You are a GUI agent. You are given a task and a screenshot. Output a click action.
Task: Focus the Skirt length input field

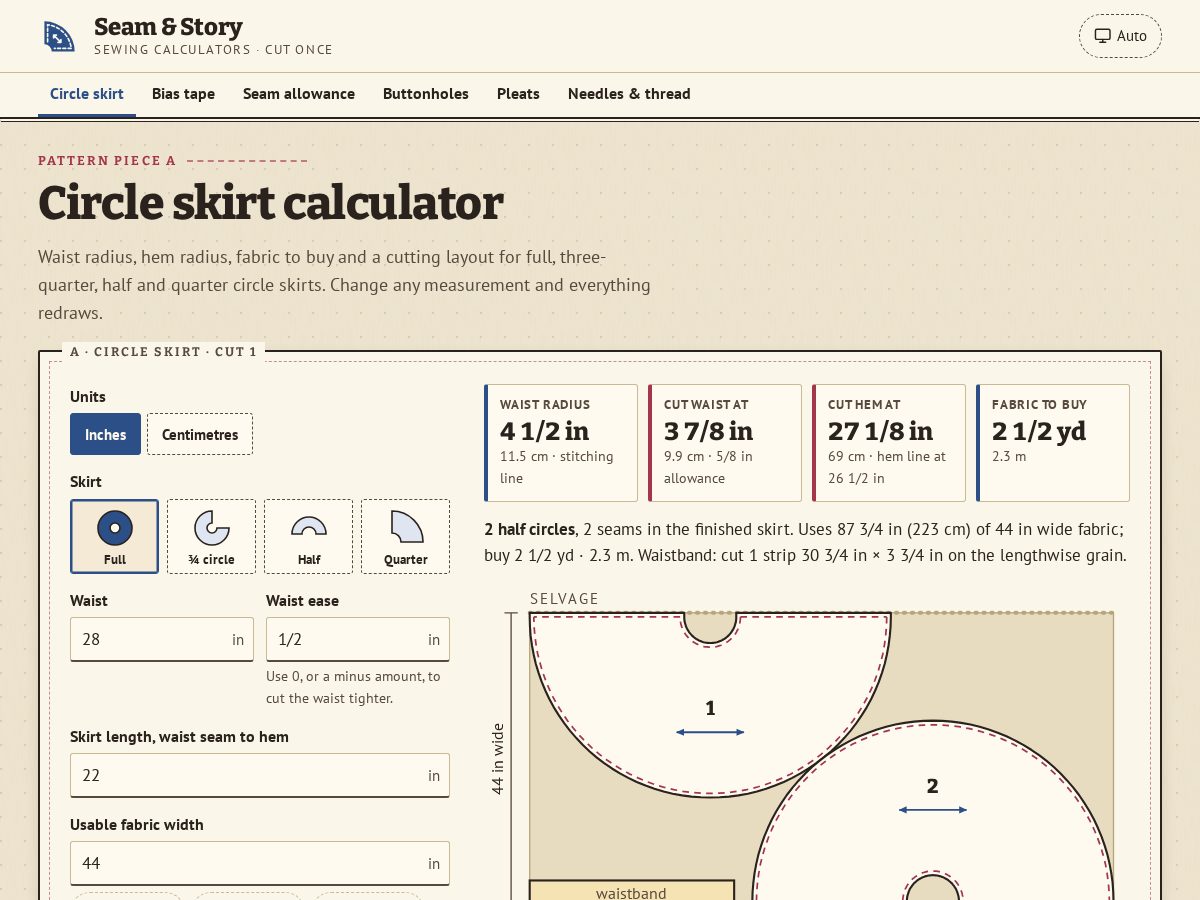[260, 775]
